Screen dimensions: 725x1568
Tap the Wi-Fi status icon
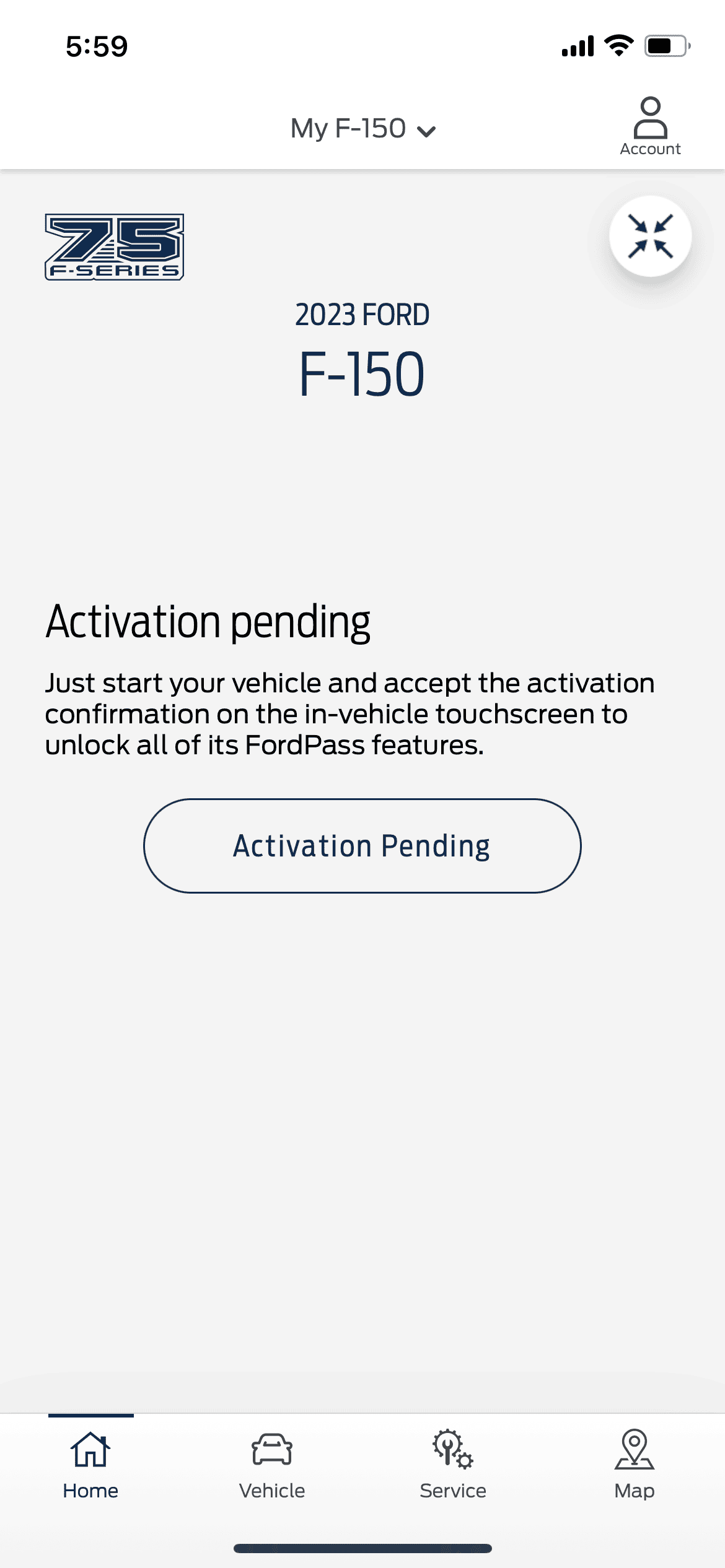pyautogui.click(x=618, y=46)
